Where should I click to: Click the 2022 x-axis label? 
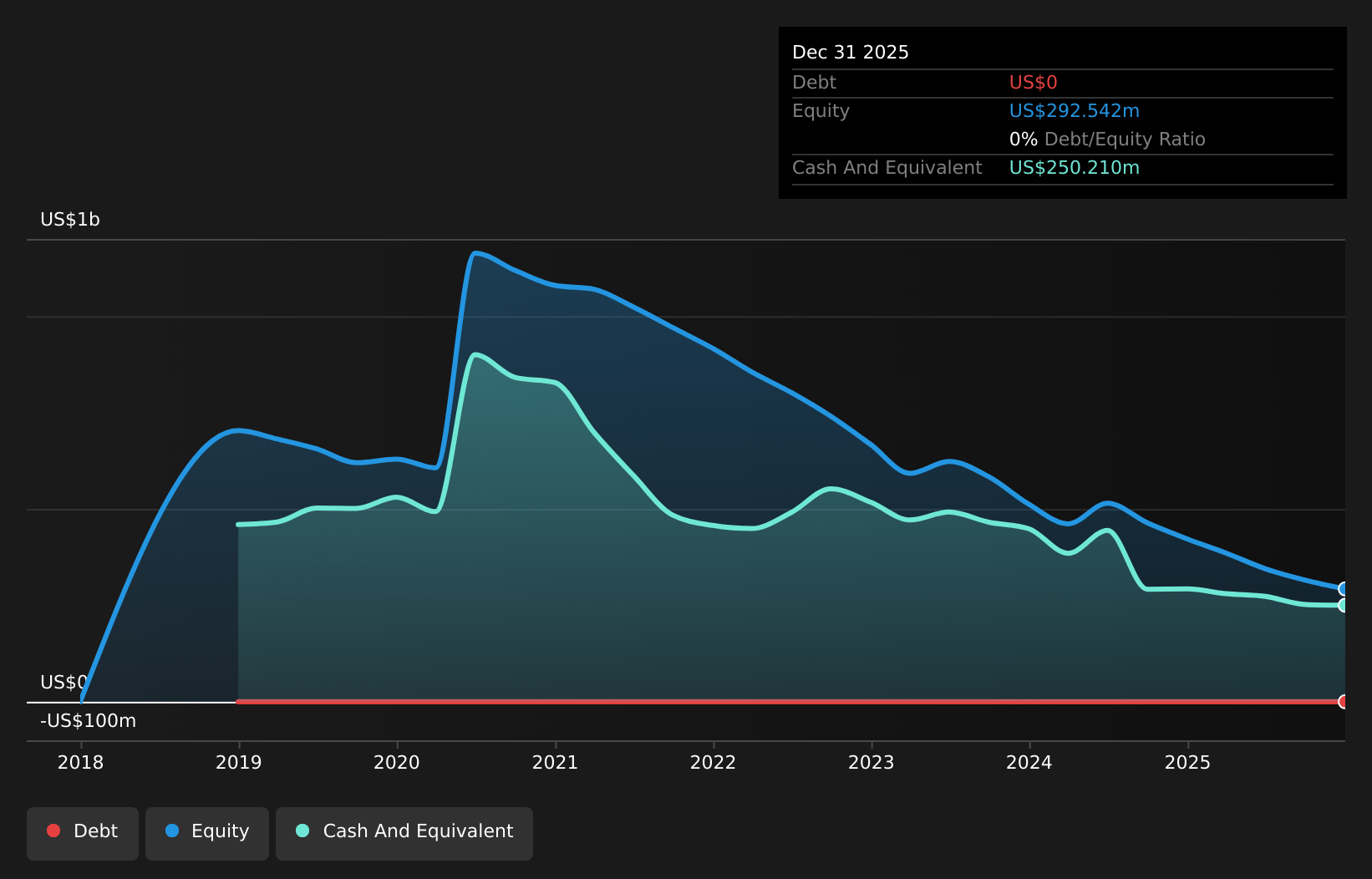pos(714,762)
